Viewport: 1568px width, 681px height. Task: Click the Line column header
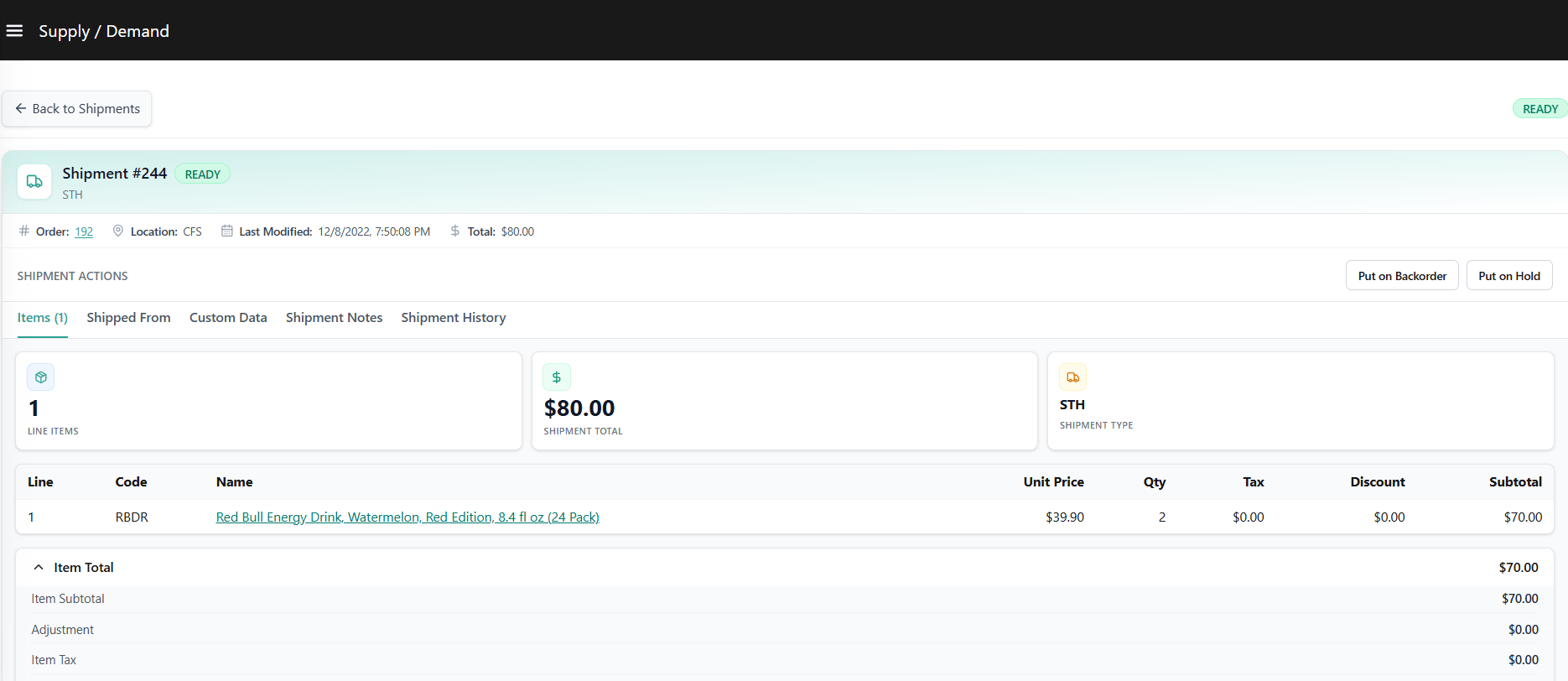coord(40,482)
